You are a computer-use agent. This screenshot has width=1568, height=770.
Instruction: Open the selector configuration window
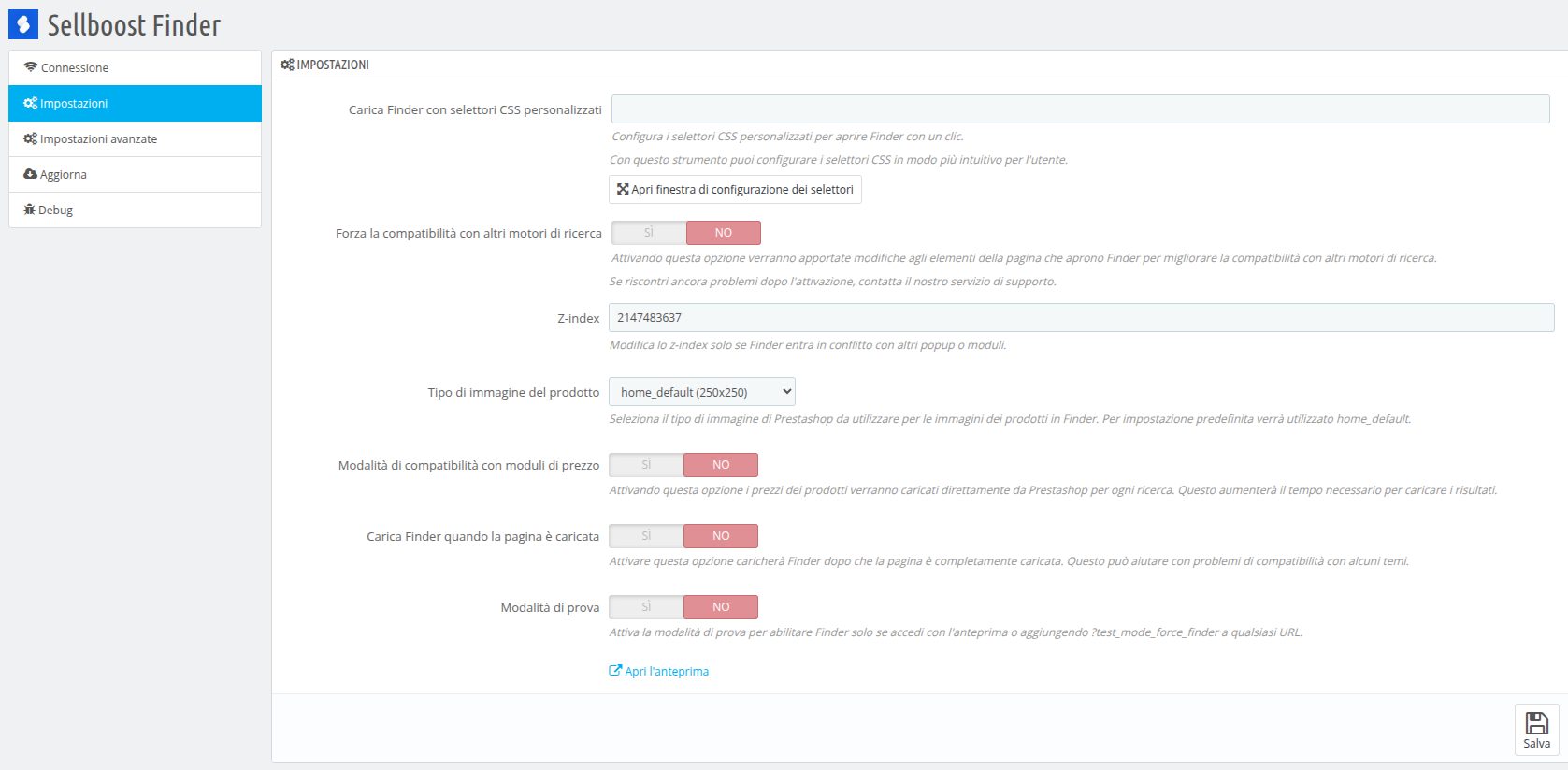pos(735,189)
